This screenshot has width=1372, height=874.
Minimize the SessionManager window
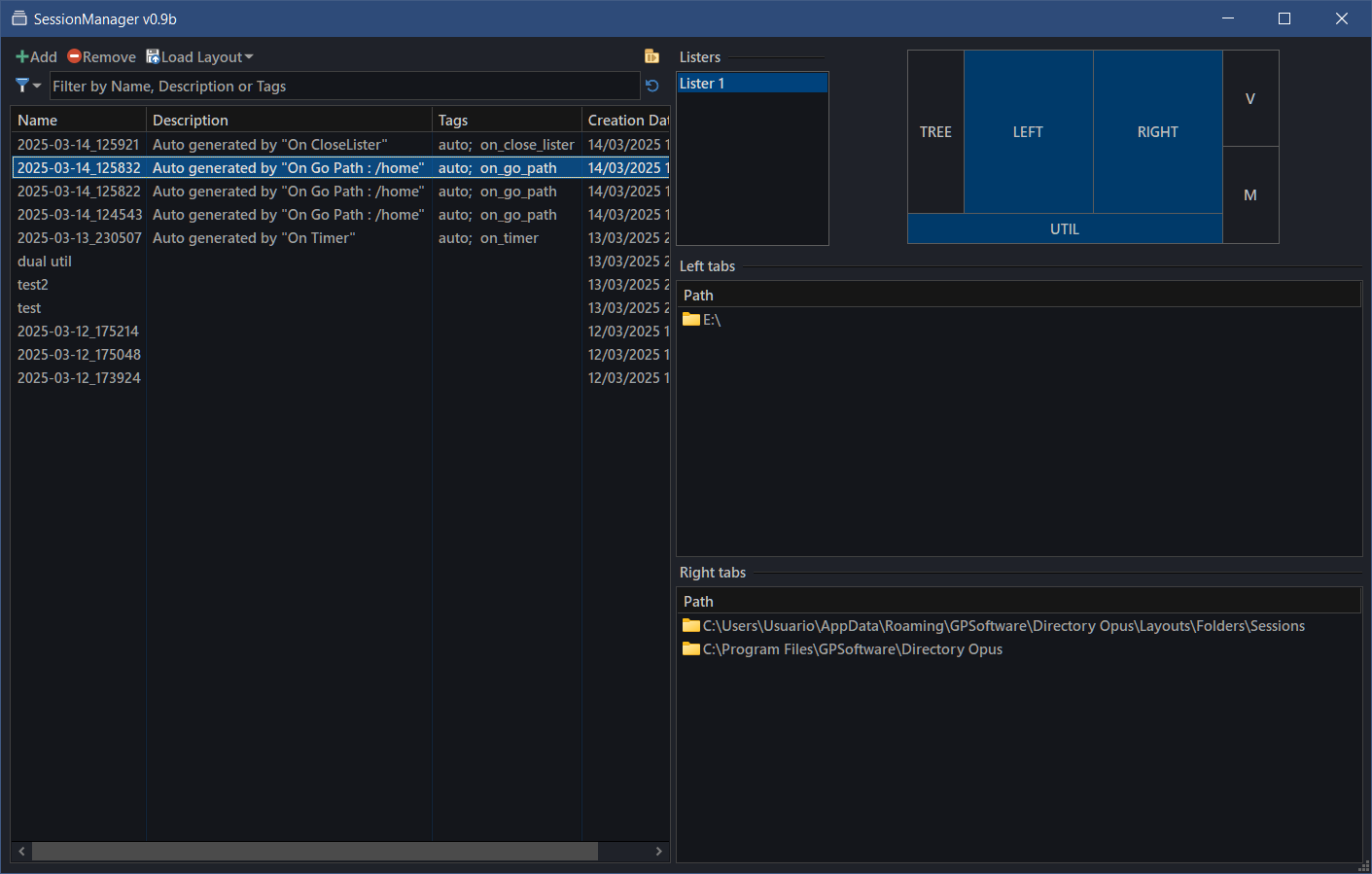pyautogui.click(x=1228, y=18)
